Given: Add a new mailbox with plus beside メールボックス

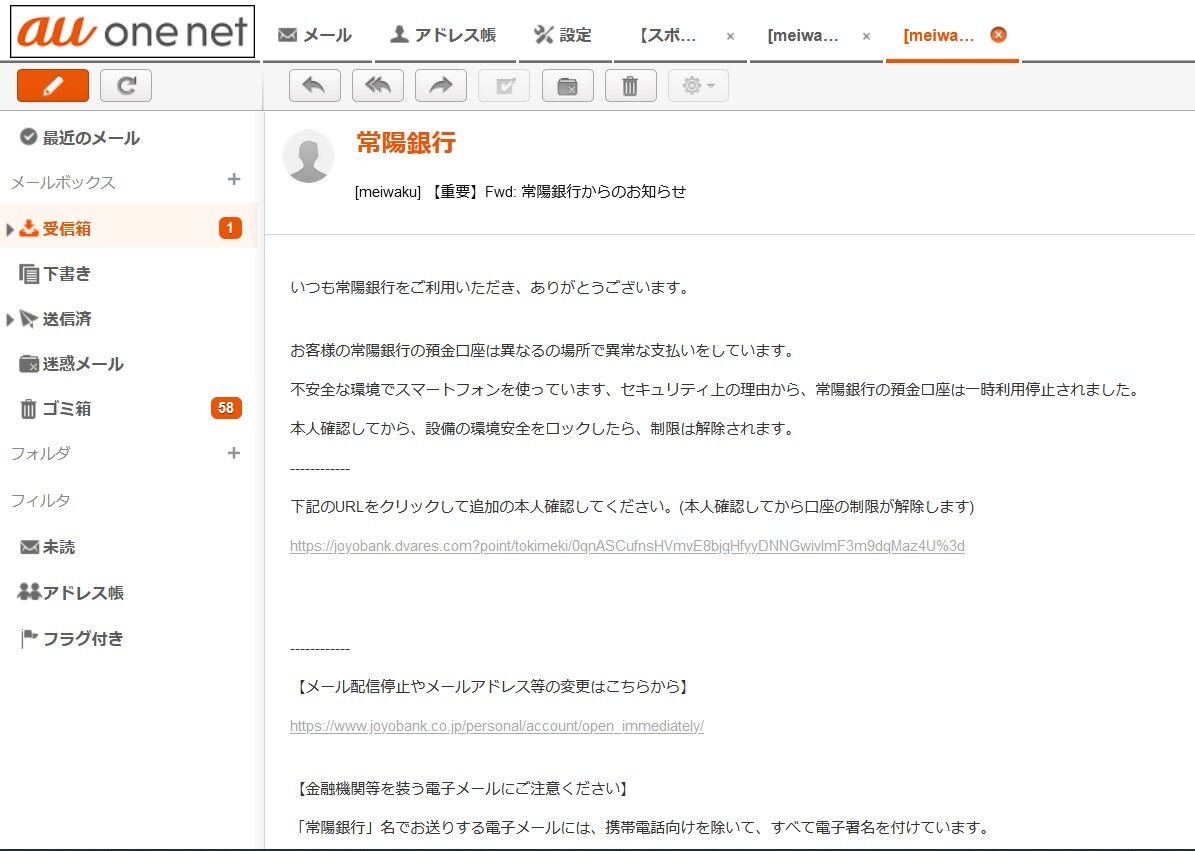Looking at the screenshot, I should (x=234, y=180).
